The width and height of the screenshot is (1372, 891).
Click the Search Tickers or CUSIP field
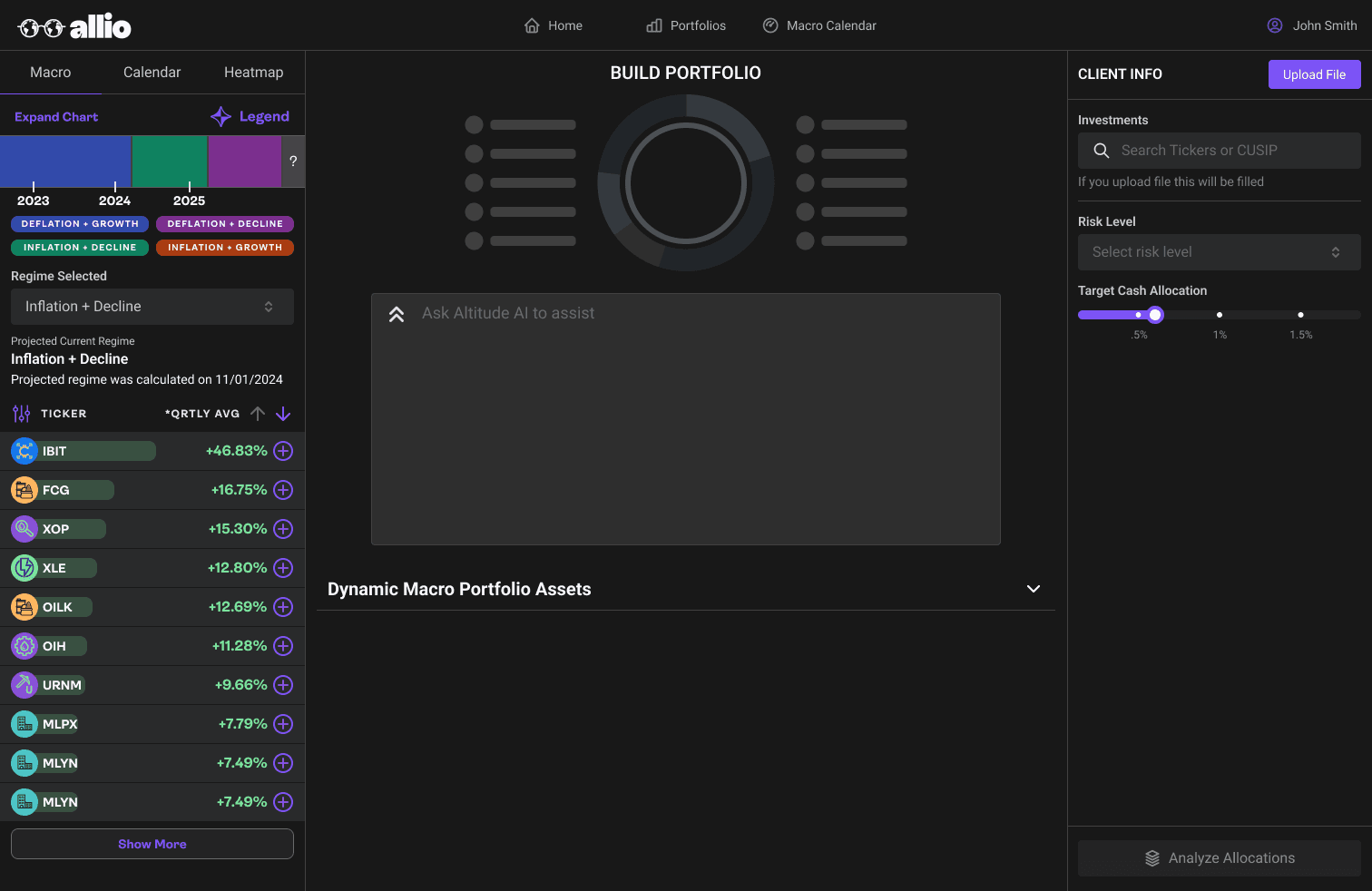(x=1219, y=151)
